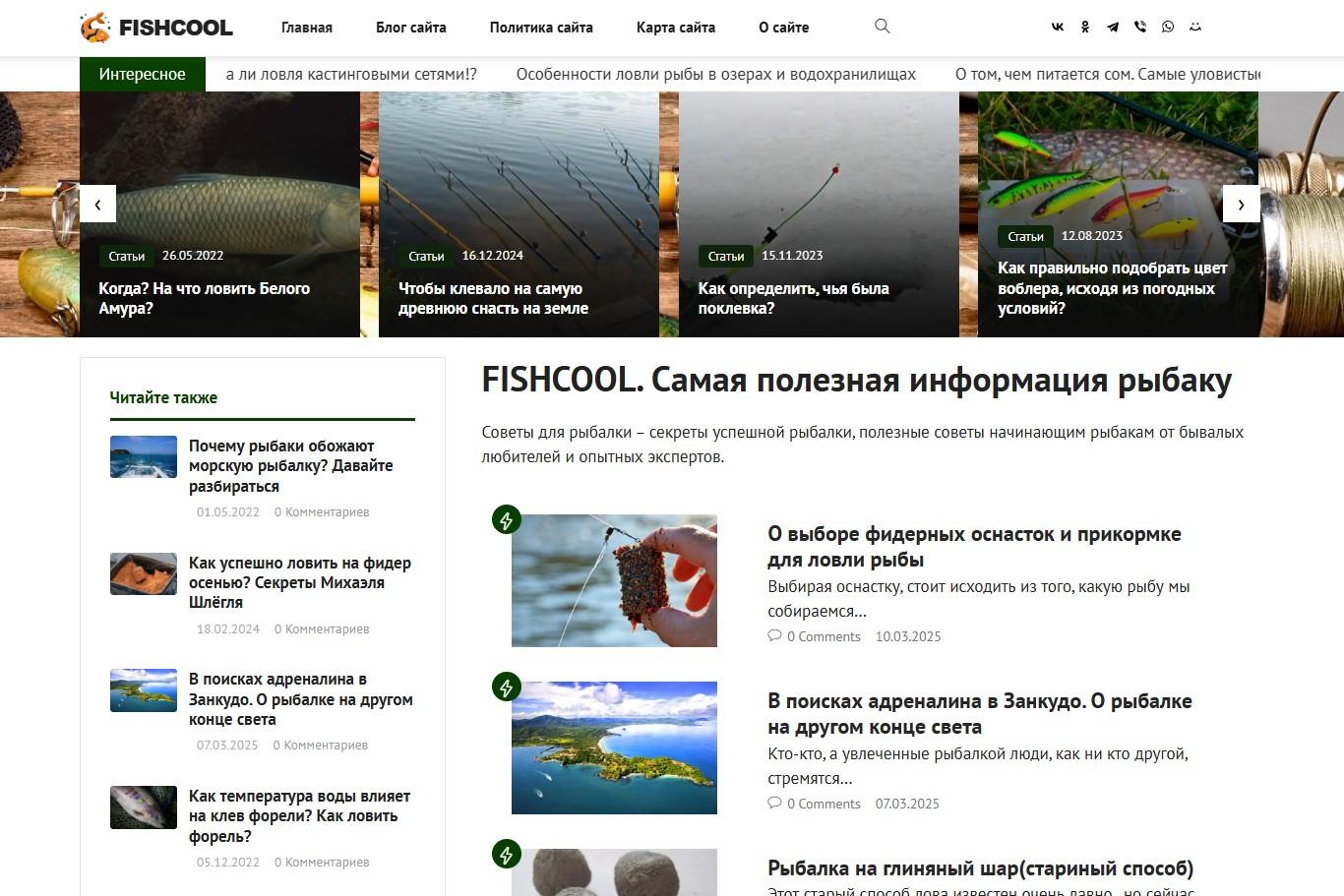Open comments link dated 18.02.2024 in sidebar

[322, 628]
